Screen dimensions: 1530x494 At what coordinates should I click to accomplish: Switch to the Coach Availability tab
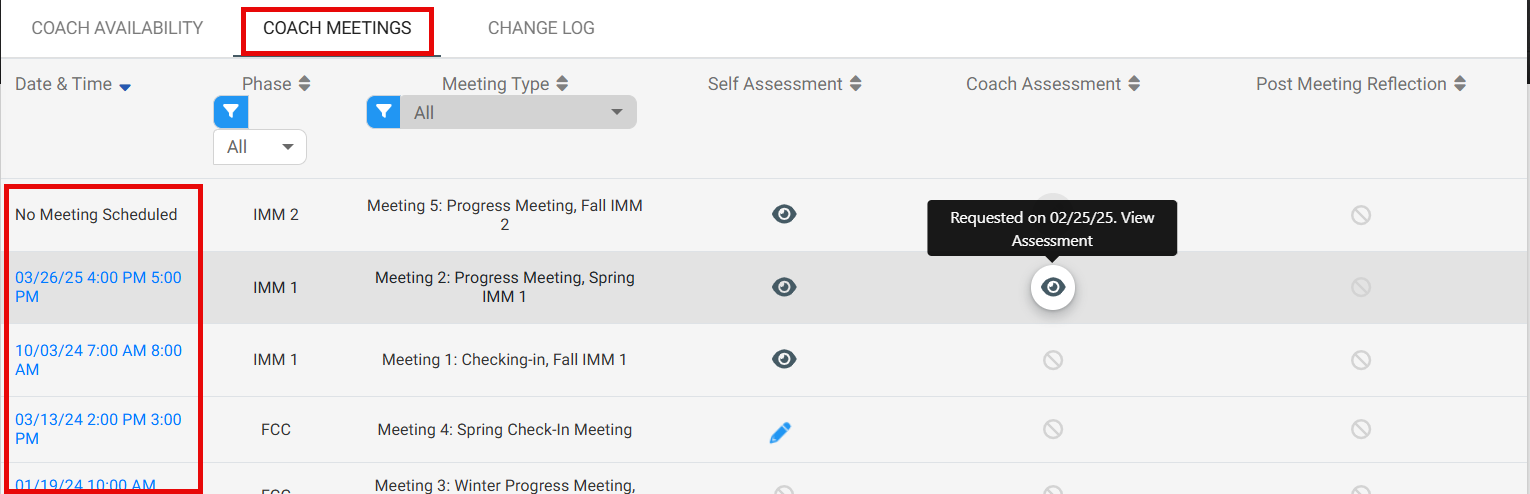pyautogui.click(x=117, y=28)
